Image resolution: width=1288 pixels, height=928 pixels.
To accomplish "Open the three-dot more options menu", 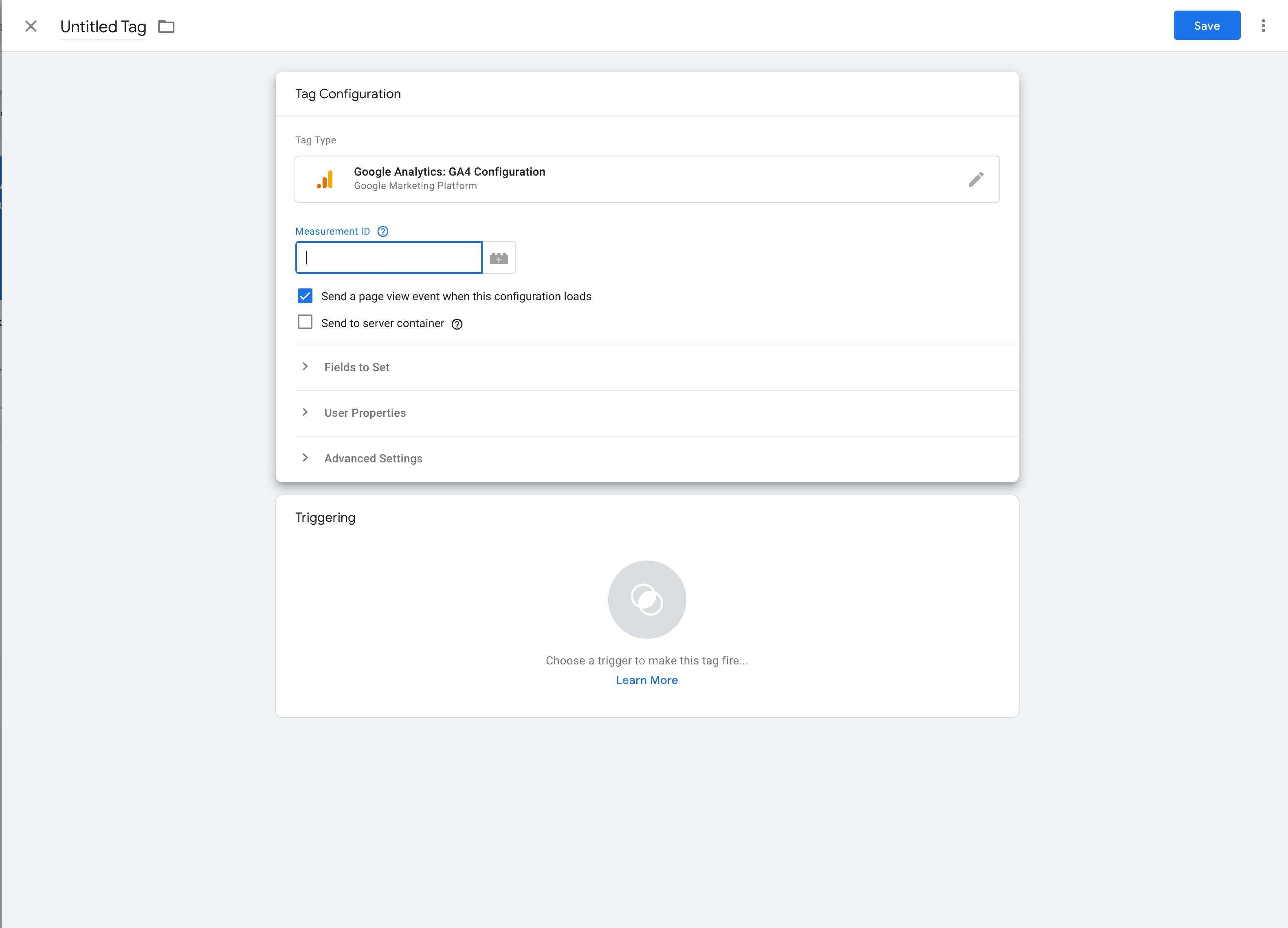I will click(1264, 26).
